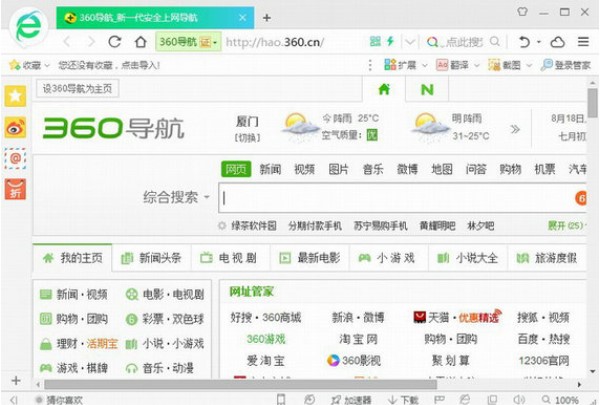
Task: Reload the page with refresh icon
Action: pos(115,41)
